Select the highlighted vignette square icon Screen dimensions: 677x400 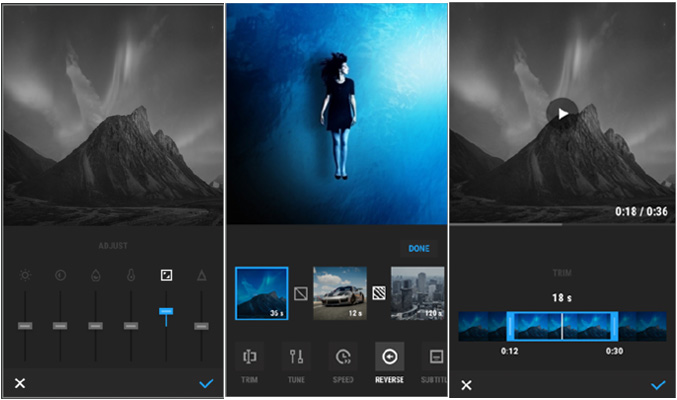166,275
